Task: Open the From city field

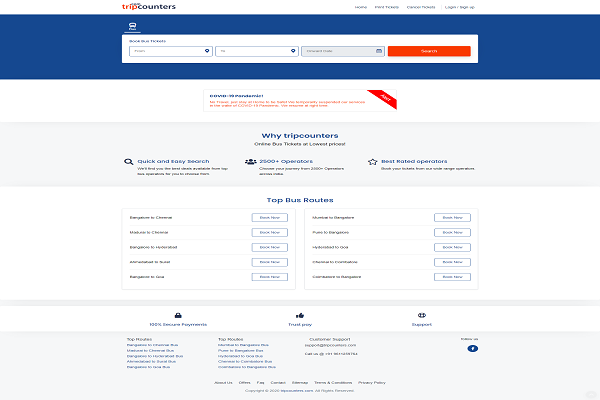Action: coord(165,50)
